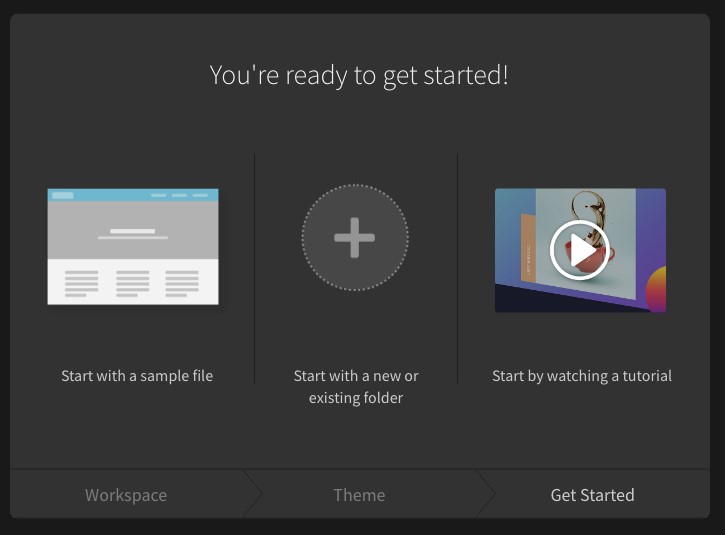Switch to the Theme step

click(x=359, y=495)
